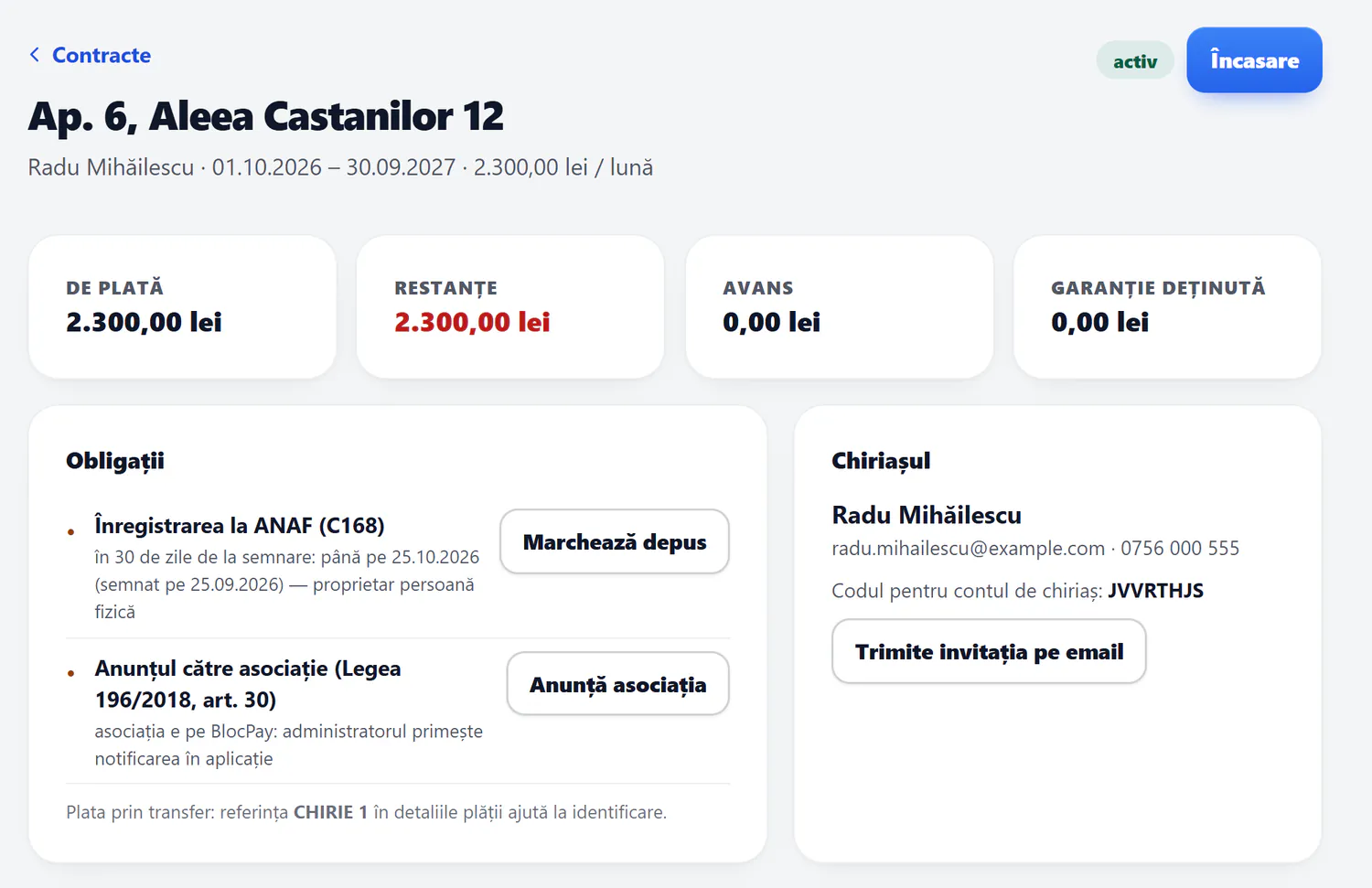Screen dimensions: 1372x888
Task: Click the tenant code JVVRTHJS
Action: tap(1155, 591)
